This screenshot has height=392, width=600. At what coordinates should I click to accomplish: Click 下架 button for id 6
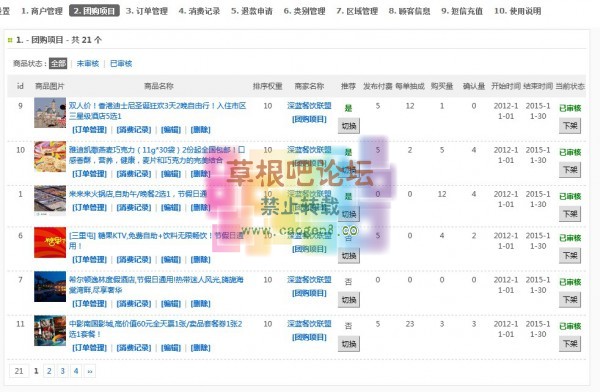(x=570, y=255)
